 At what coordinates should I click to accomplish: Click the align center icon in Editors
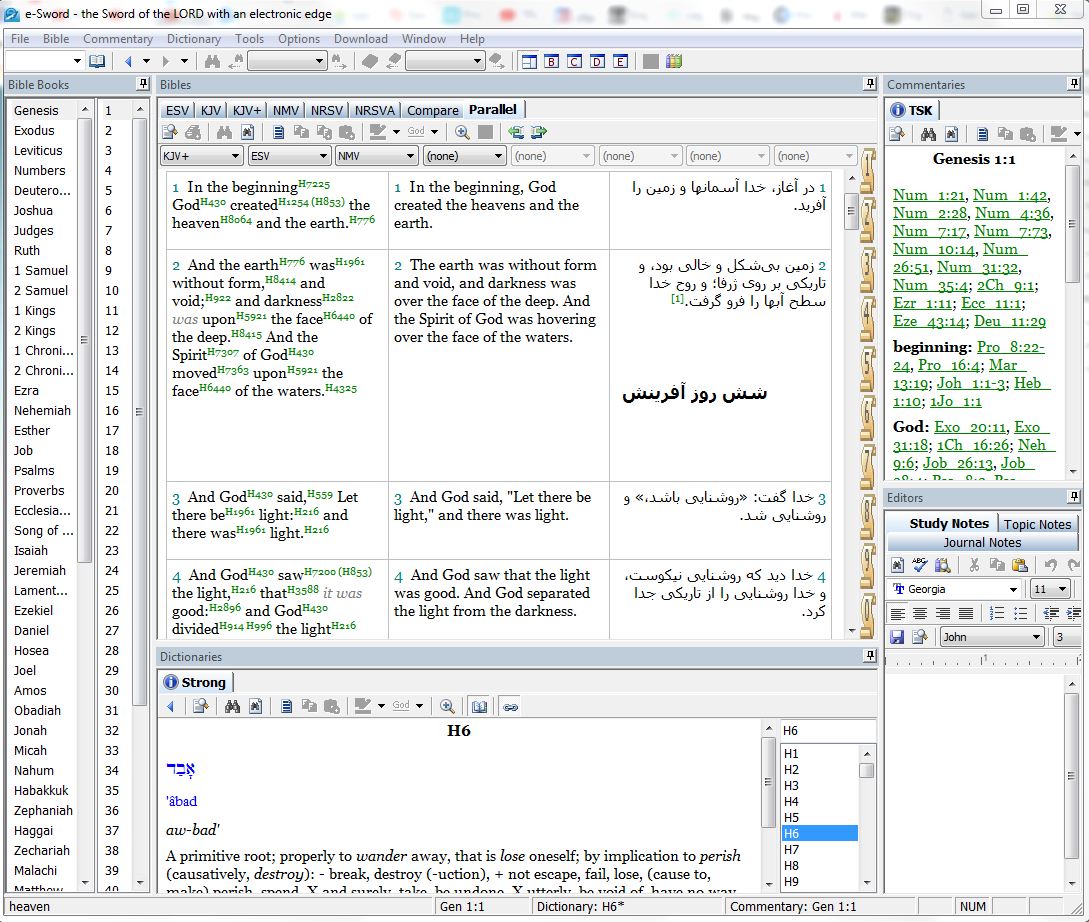coord(920,613)
